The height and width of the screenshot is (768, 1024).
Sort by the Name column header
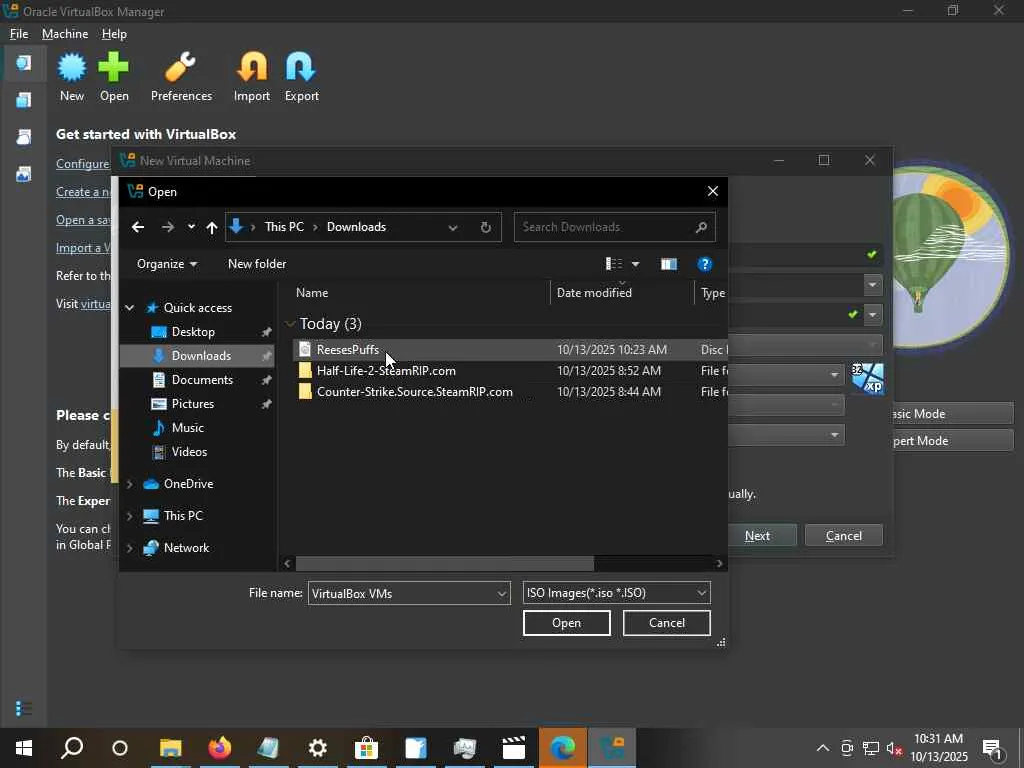click(421, 293)
